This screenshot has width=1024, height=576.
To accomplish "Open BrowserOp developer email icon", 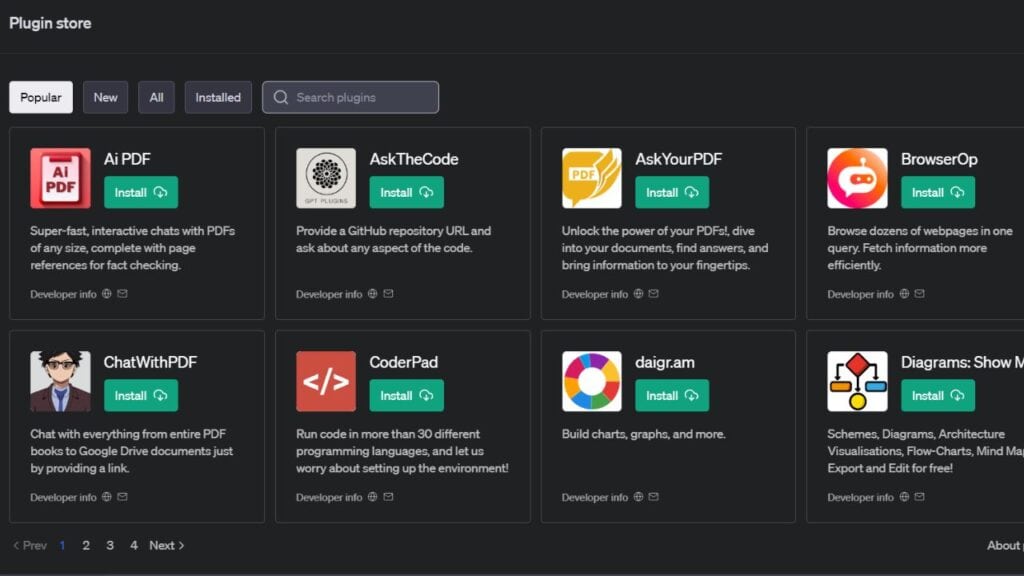I will [x=920, y=294].
